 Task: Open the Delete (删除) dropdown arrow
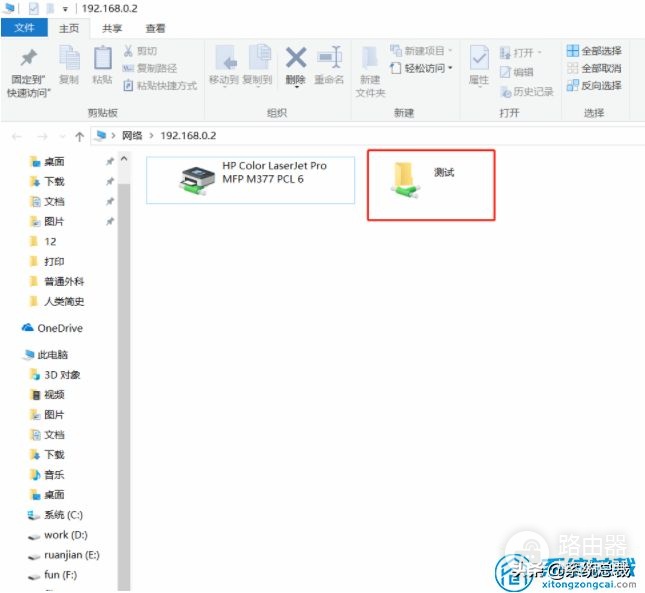296,87
